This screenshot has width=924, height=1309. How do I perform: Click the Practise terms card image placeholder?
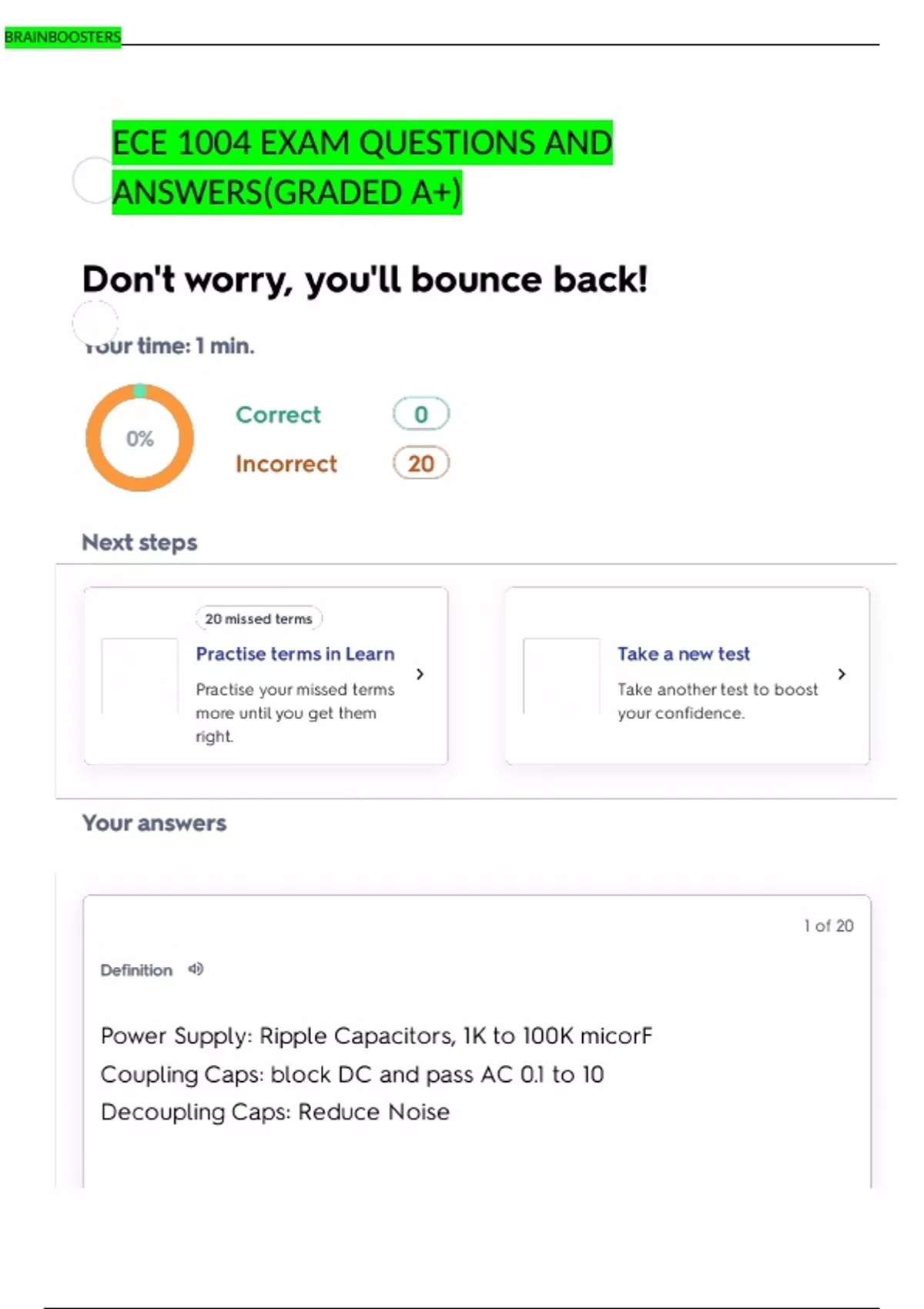(x=140, y=676)
